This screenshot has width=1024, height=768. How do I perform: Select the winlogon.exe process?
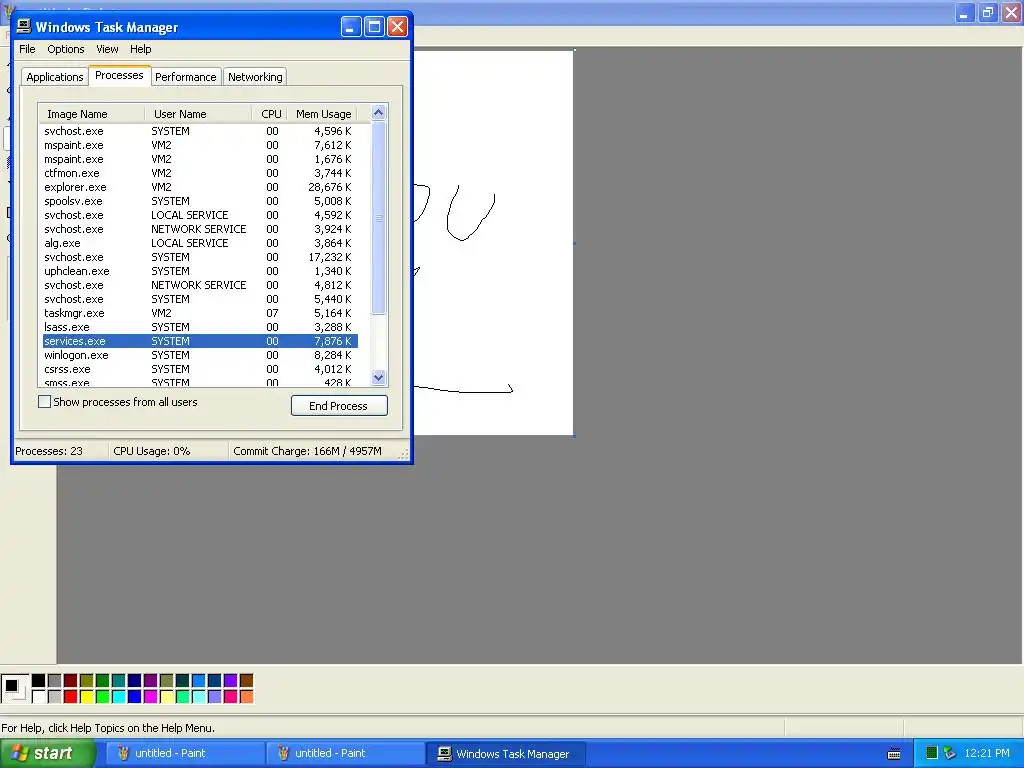200,355
